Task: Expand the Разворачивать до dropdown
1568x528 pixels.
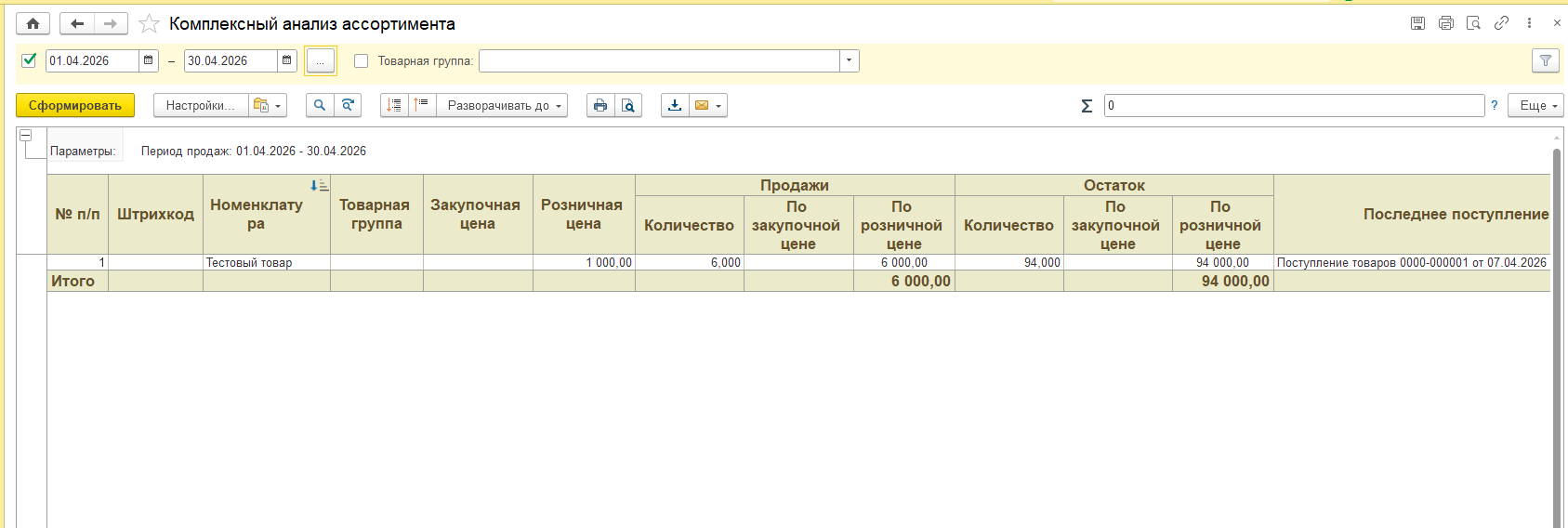Action: (x=506, y=105)
